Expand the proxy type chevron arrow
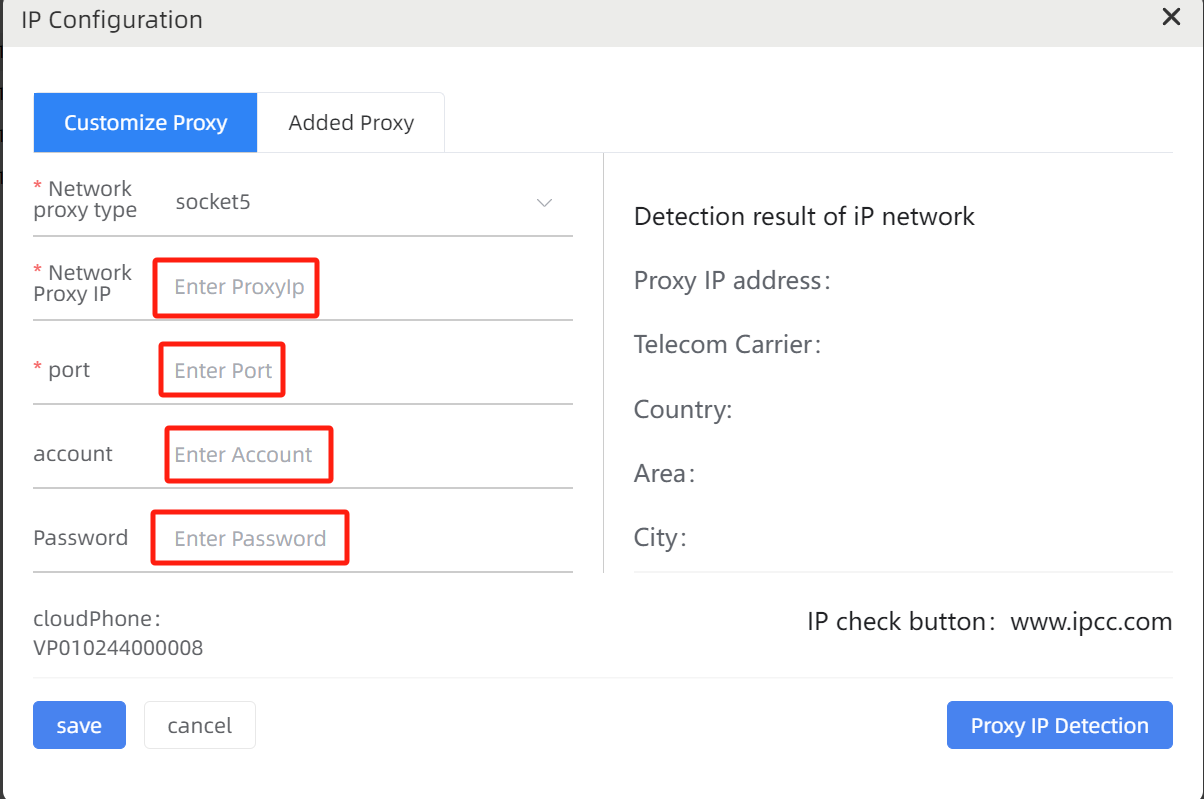The width and height of the screenshot is (1204, 799). [x=544, y=203]
